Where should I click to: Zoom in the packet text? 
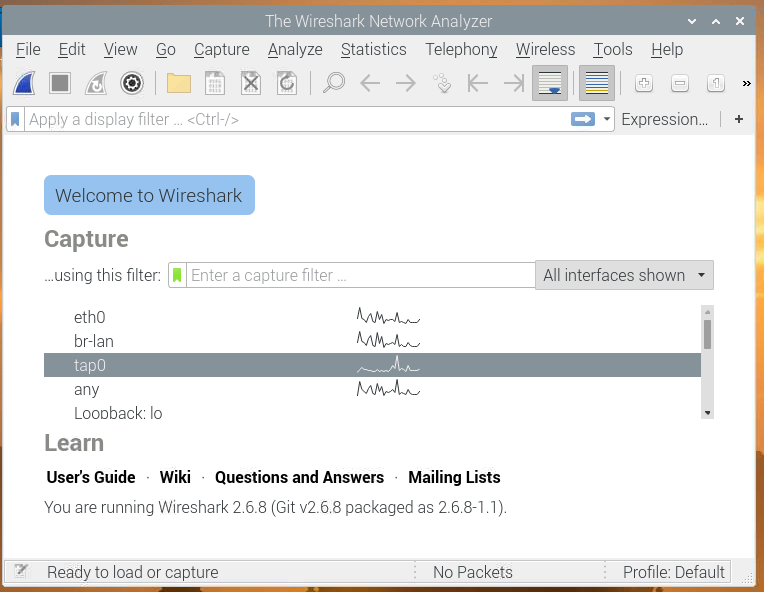[644, 83]
